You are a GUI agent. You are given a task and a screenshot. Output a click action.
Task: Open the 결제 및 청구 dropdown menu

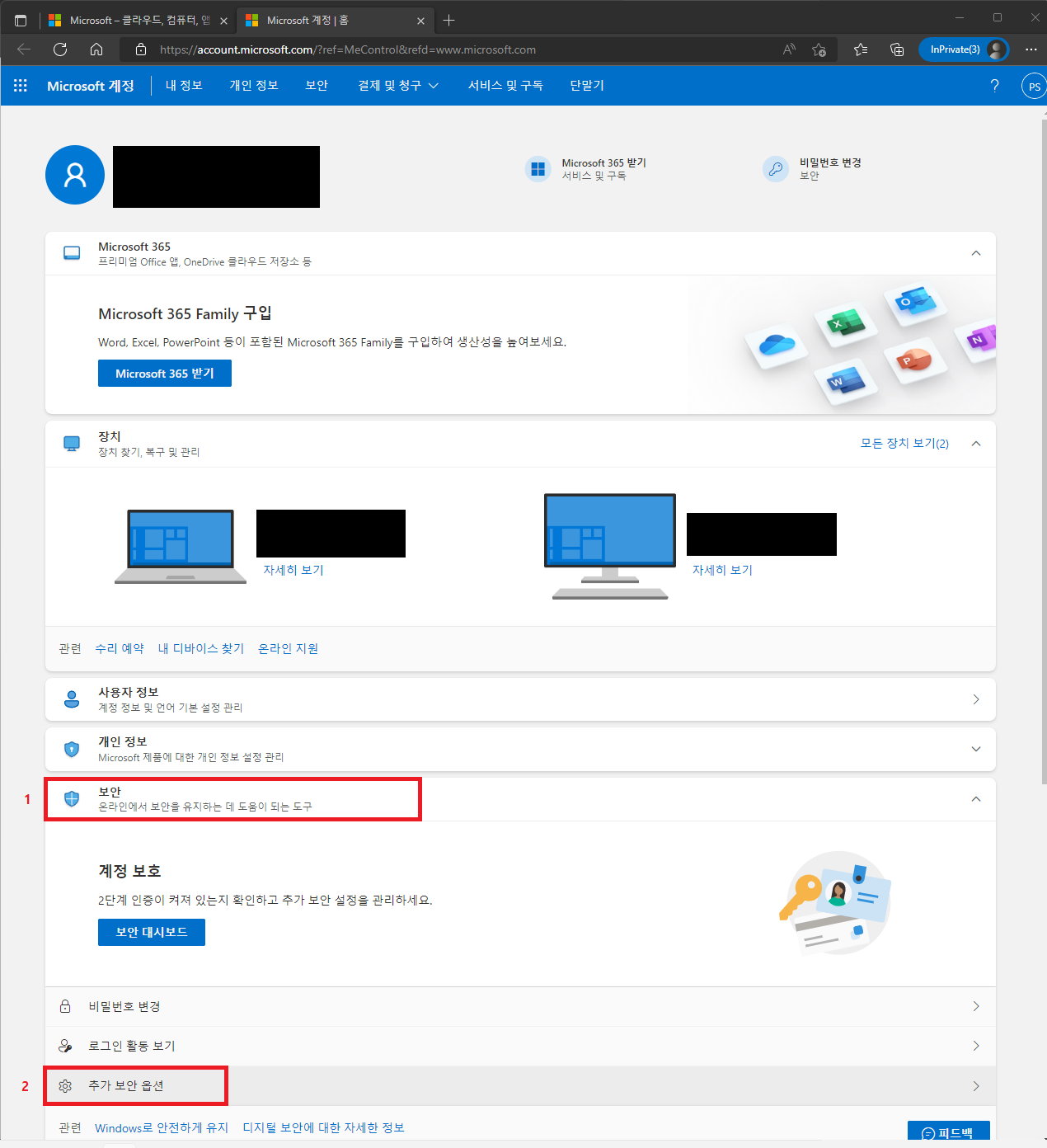398,86
